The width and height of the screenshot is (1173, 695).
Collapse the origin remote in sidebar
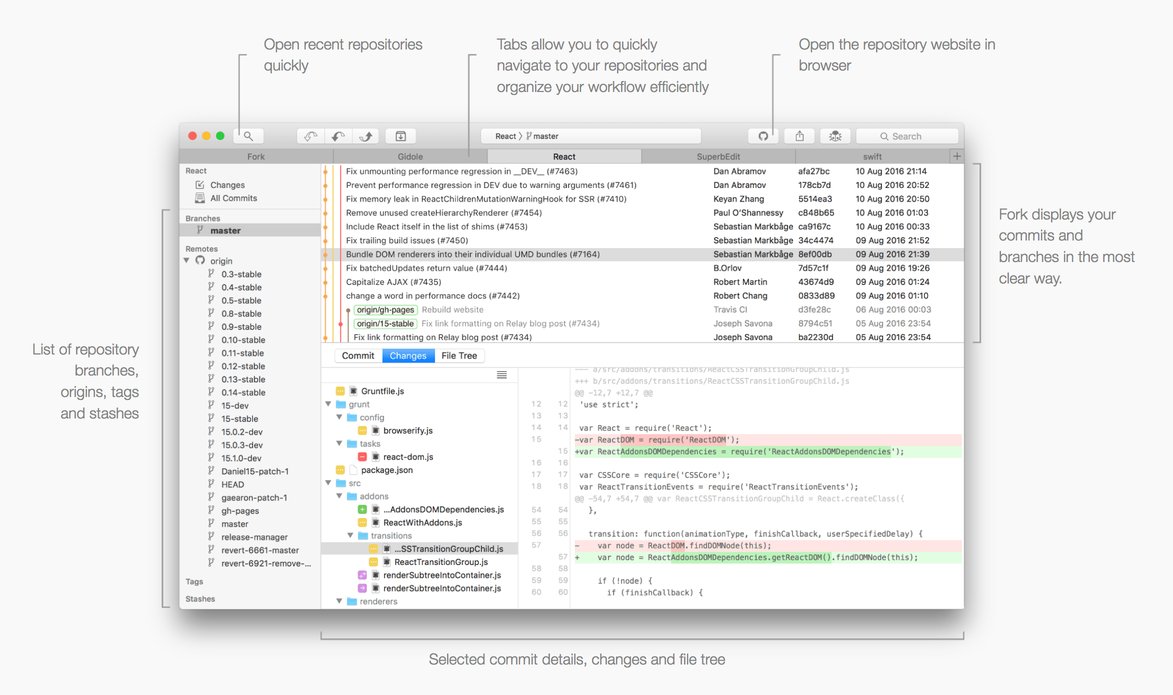(x=186, y=261)
